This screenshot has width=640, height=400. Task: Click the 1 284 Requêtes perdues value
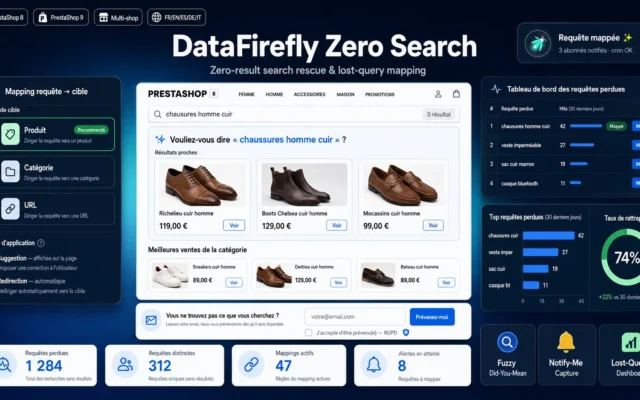[x=44, y=366]
